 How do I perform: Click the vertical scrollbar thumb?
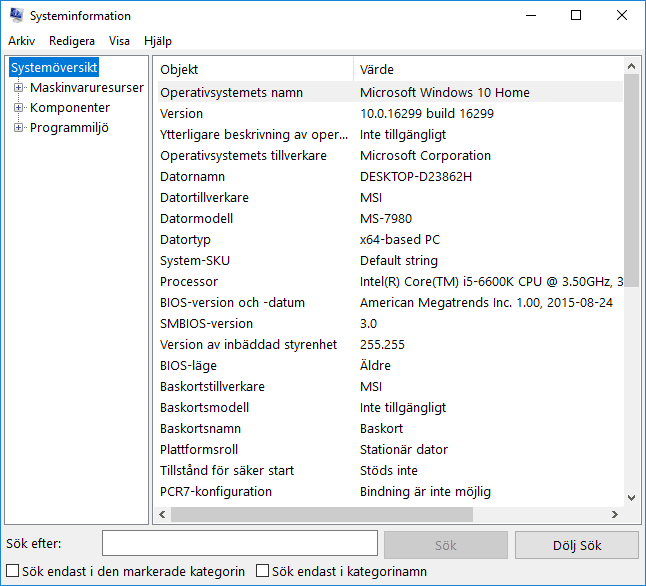tap(631, 180)
